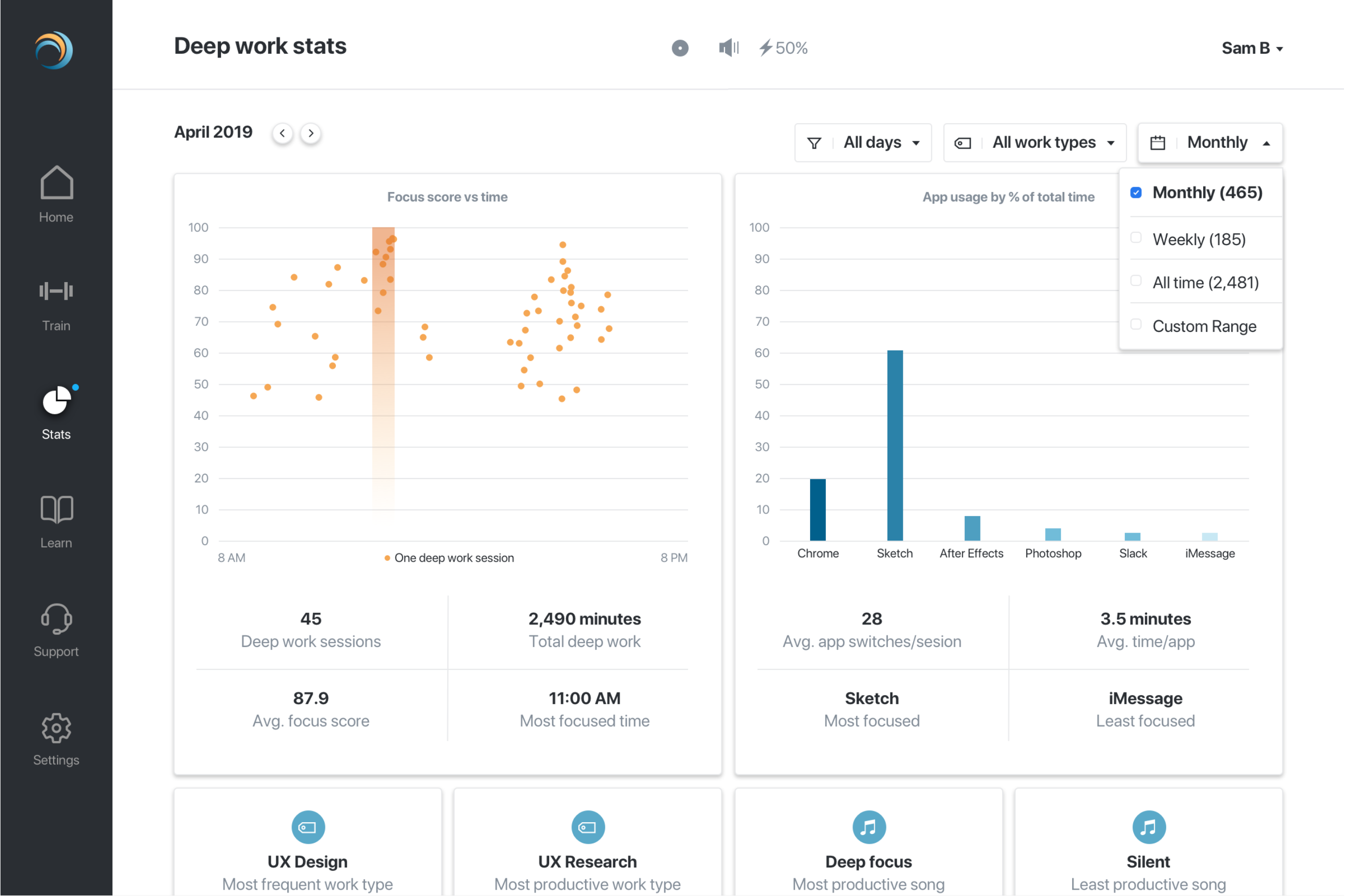The width and height of the screenshot is (1346, 896).
Task: Uncheck the Monthly (465) checkbox
Action: pyautogui.click(x=1136, y=192)
